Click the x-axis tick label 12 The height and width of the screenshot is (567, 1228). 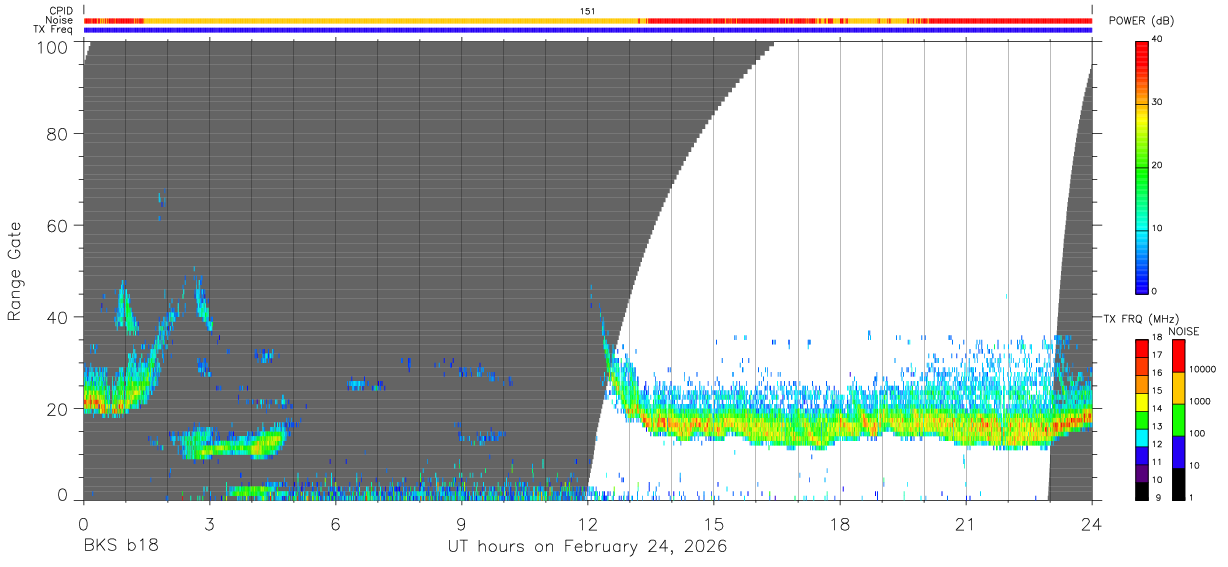click(x=587, y=524)
